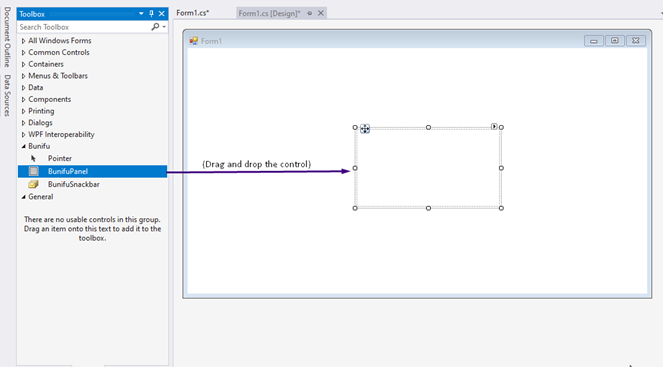Open the Data Sources side tab
Viewport: 663px width, 367px height.
point(7,96)
